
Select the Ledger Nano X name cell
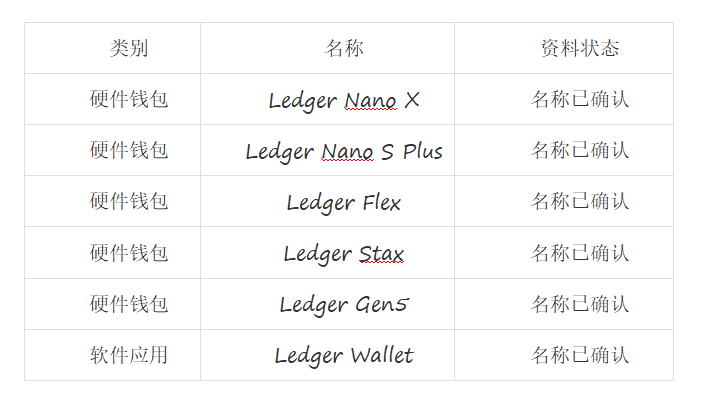327,99
